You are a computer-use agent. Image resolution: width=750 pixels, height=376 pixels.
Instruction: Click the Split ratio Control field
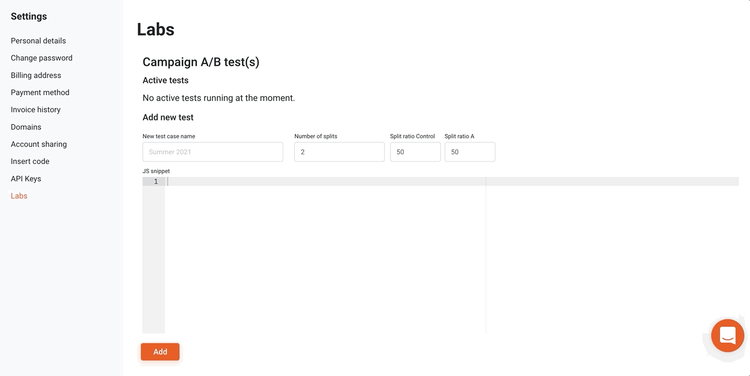pyautogui.click(x=415, y=152)
